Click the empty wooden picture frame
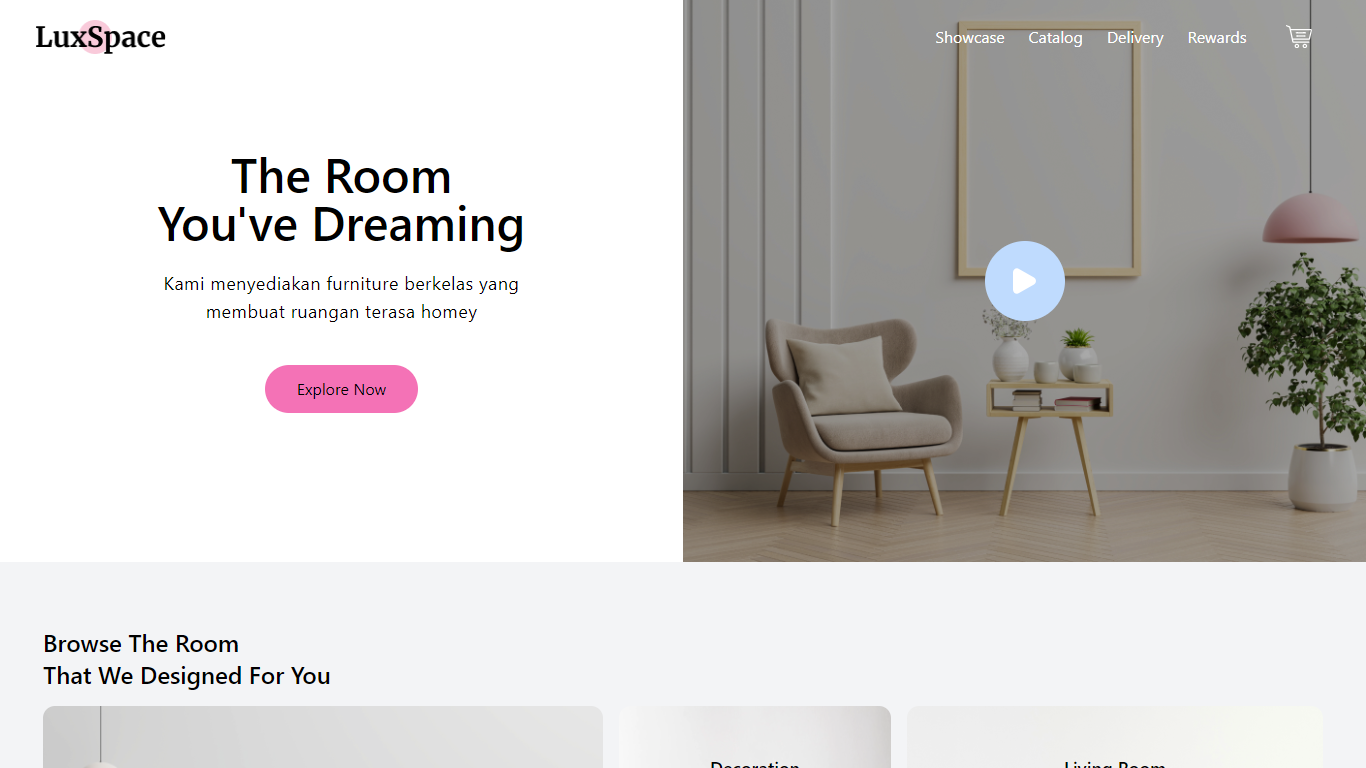Image resolution: width=1366 pixels, height=768 pixels. [x=1050, y=150]
